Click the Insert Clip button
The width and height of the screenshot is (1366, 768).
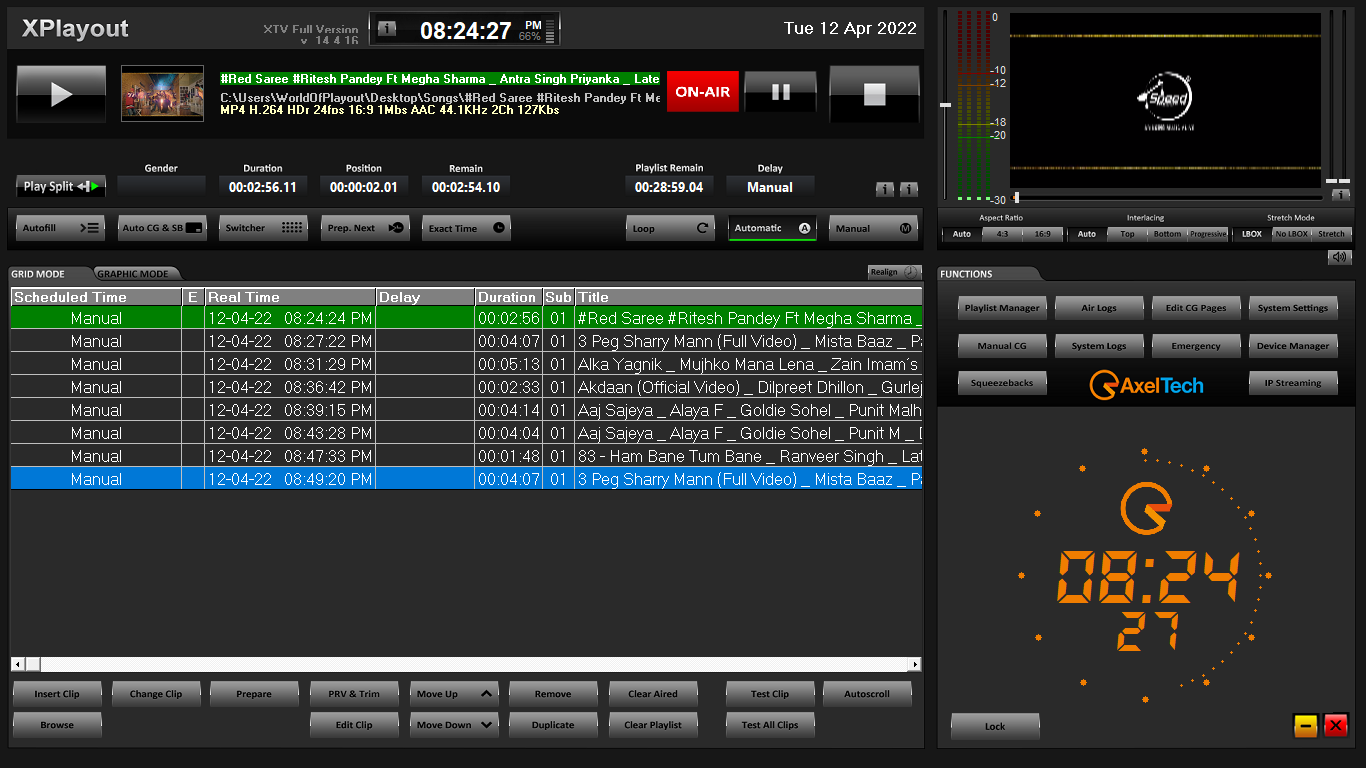point(57,694)
